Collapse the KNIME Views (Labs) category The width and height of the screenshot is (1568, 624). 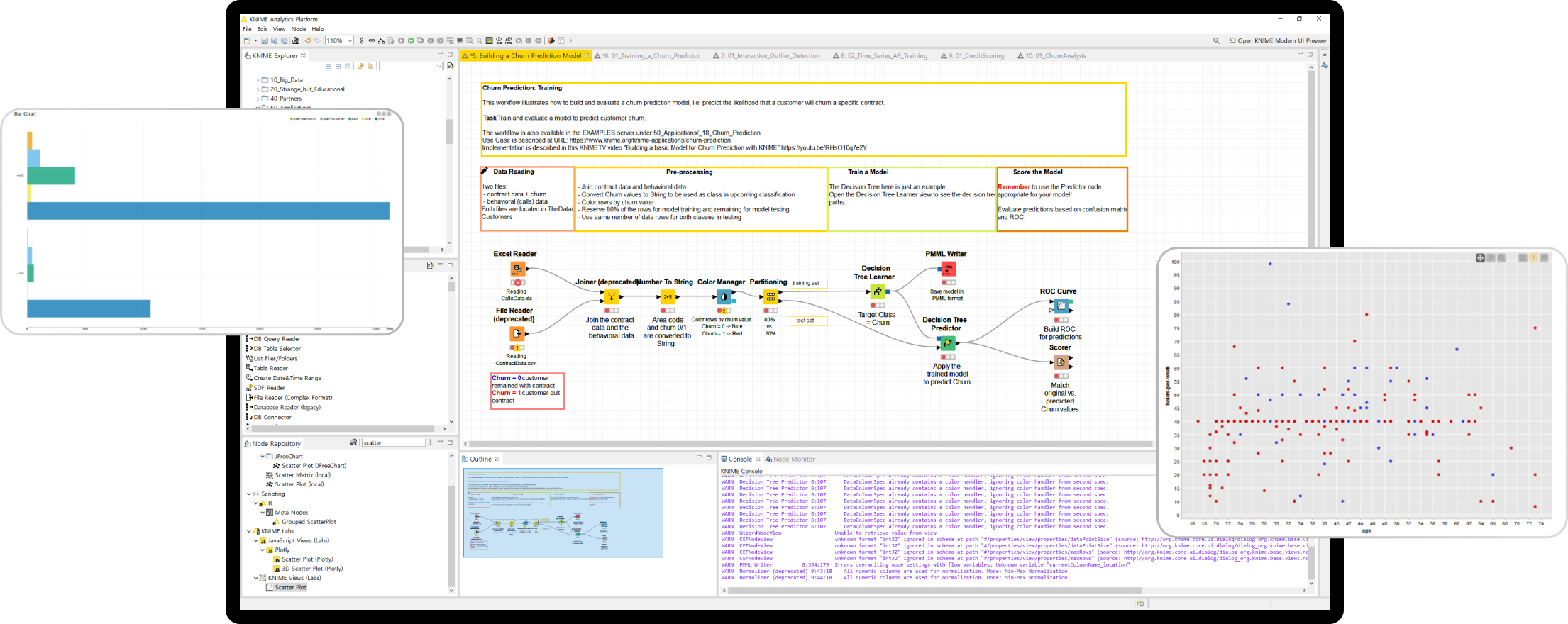click(x=255, y=578)
